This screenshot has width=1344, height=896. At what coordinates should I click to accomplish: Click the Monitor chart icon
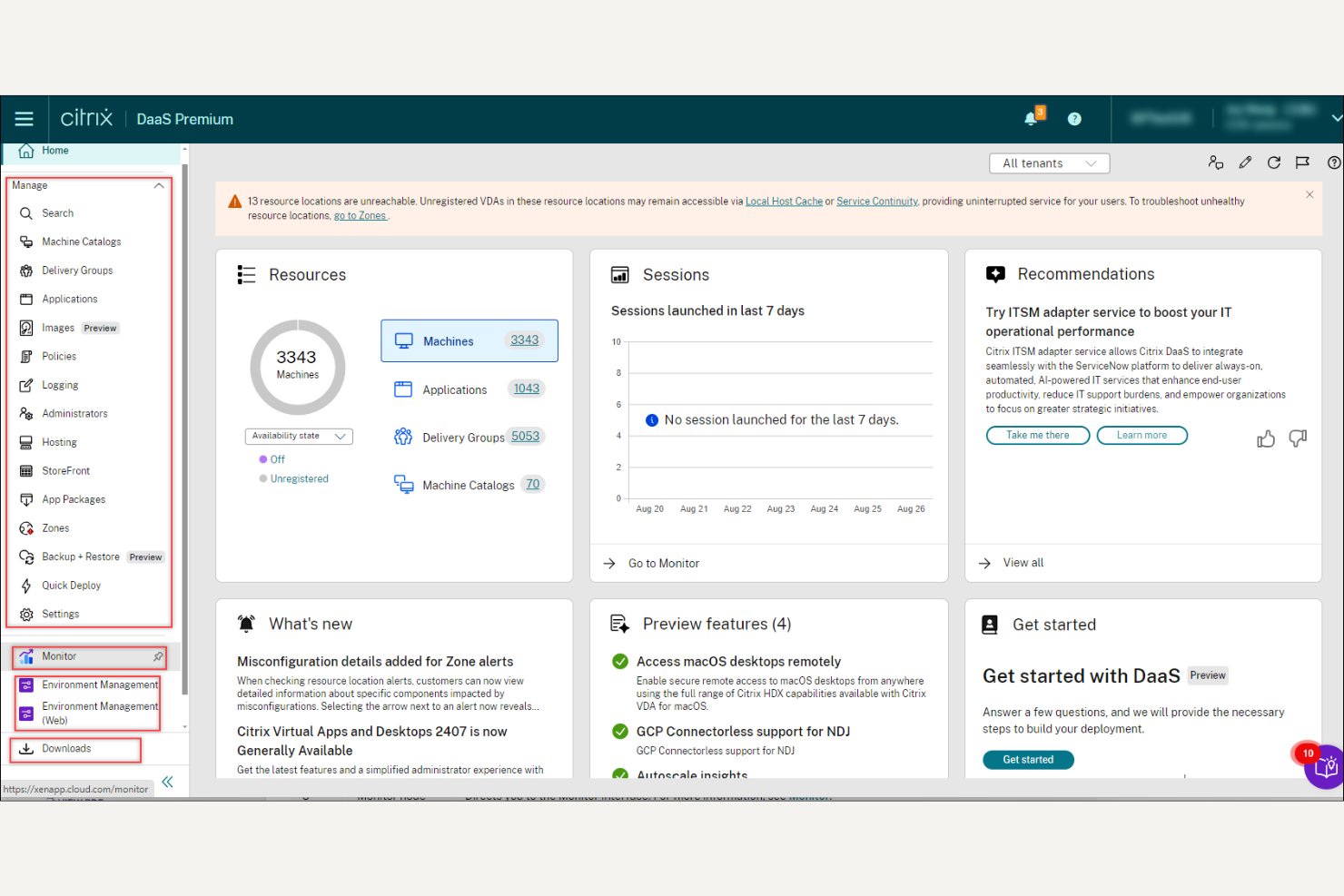(x=26, y=656)
